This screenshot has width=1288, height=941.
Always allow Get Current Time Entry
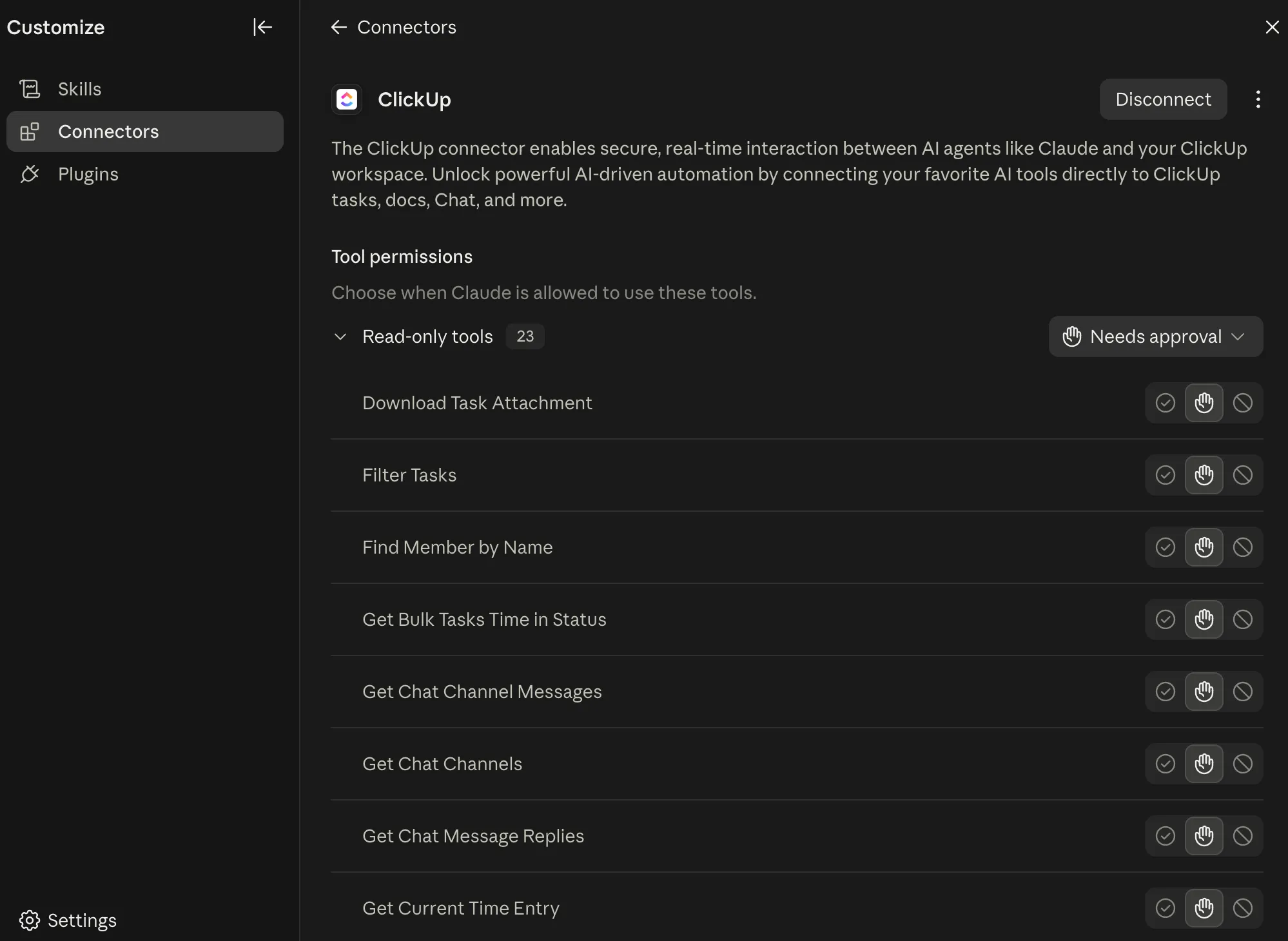[1165, 908]
